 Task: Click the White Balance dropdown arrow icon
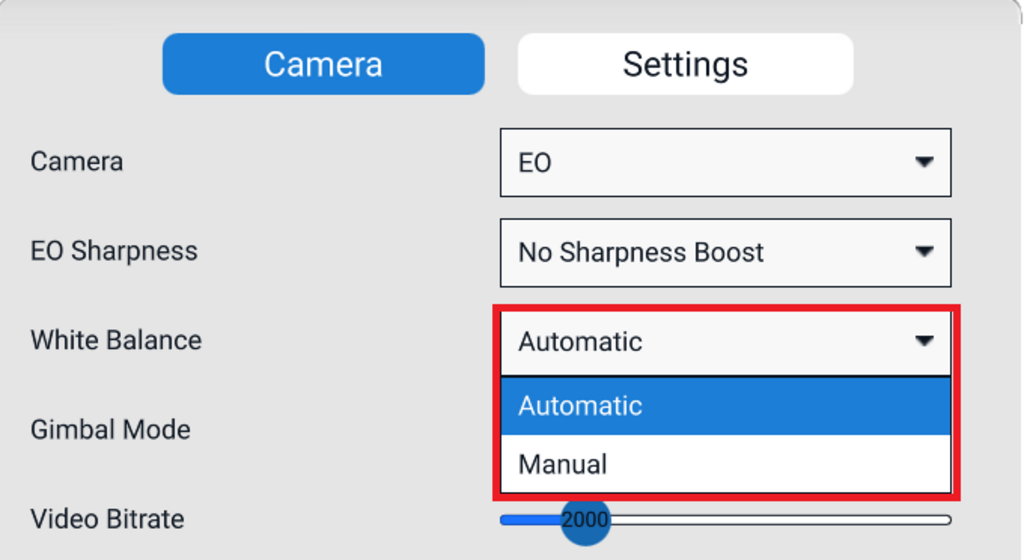(x=924, y=341)
